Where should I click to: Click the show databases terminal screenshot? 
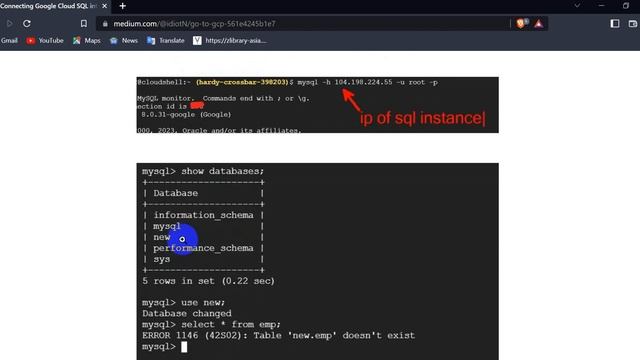click(317, 261)
